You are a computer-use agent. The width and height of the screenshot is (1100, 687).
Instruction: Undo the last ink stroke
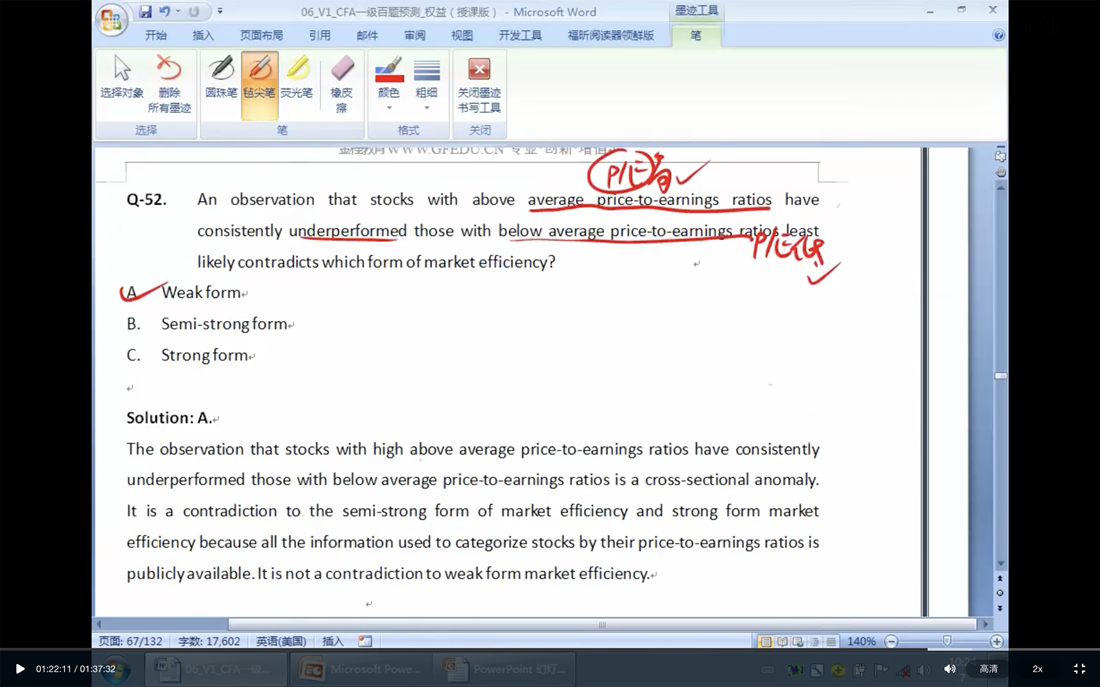(x=164, y=11)
